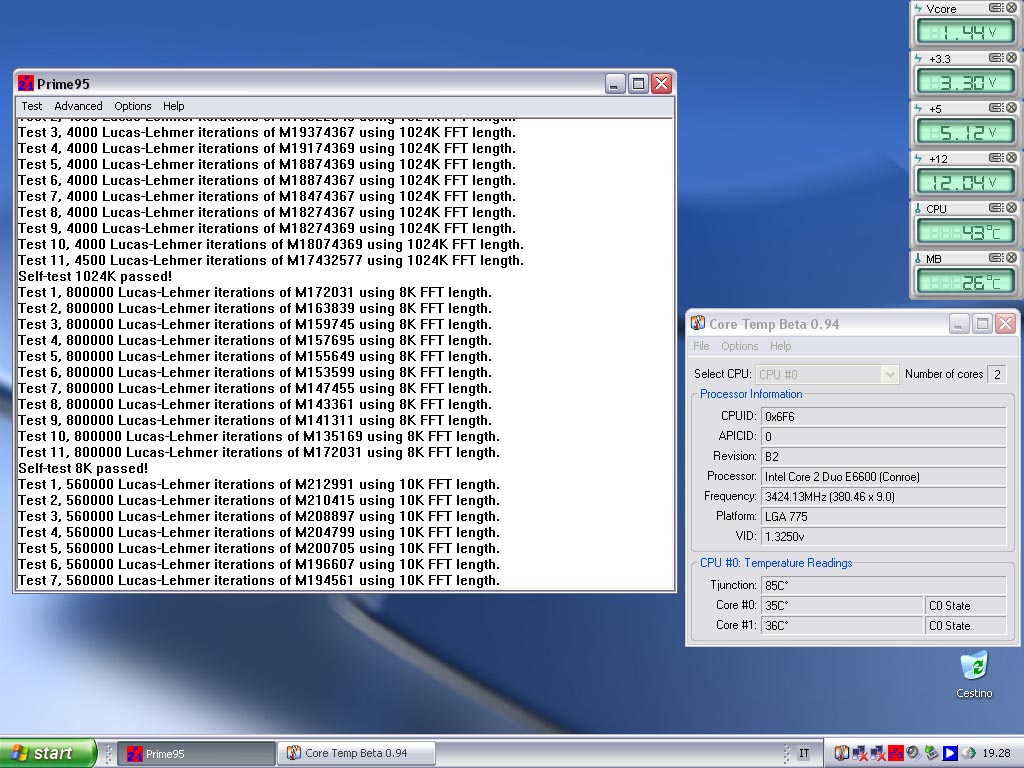The height and width of the screenshot is (768, 1024).
Task: Close the +12 voltage gauge
Action: pos(1011,158)
